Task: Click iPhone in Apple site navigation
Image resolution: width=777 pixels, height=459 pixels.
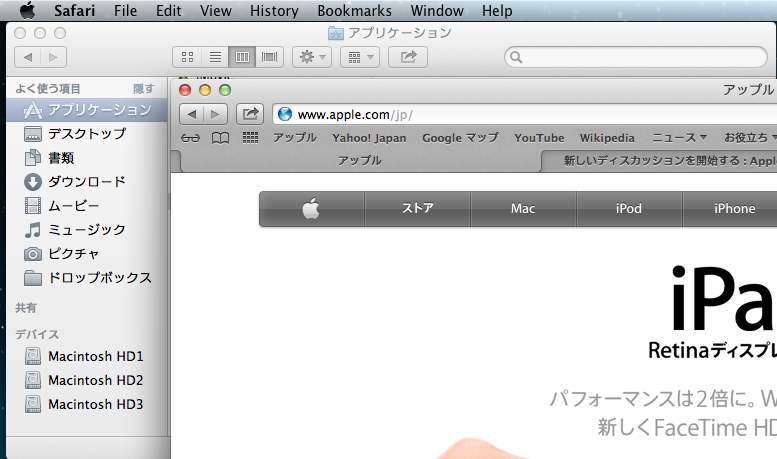Action: (x=734, y=209)
